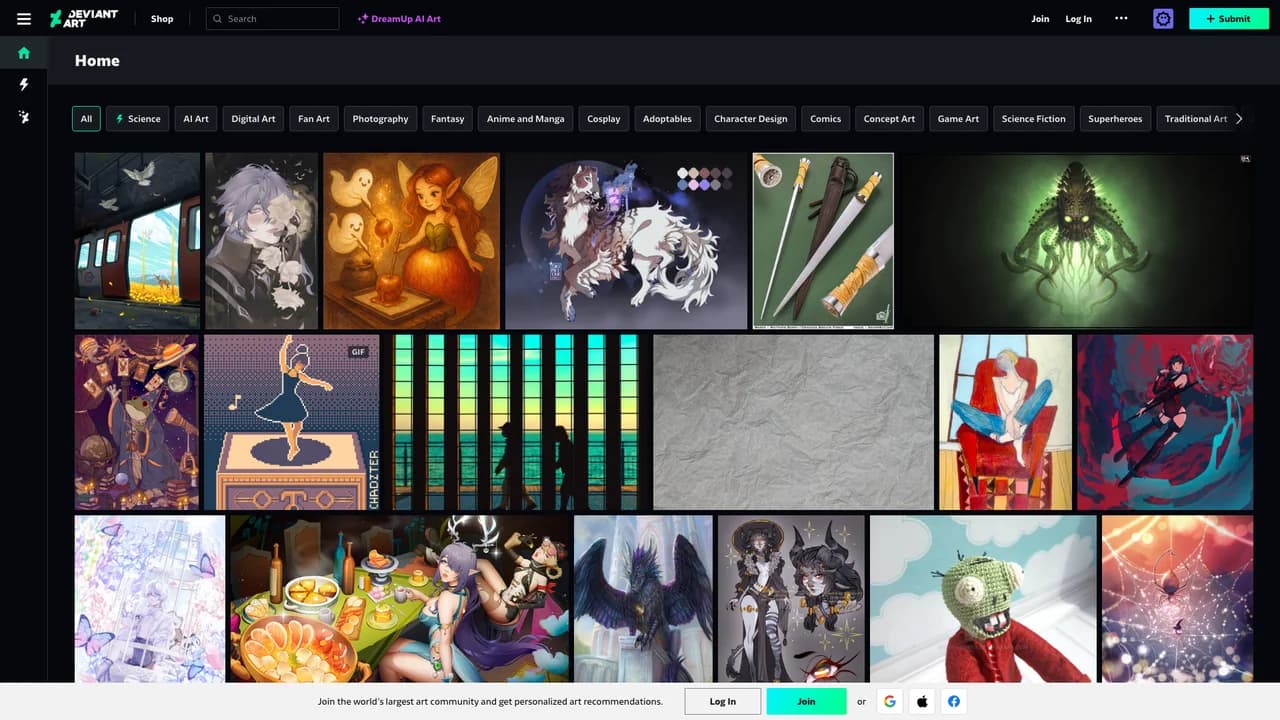Select the Adoptables category
Image resolution: width=1280 pixels, height=720 pixels.
click(667, 119)
